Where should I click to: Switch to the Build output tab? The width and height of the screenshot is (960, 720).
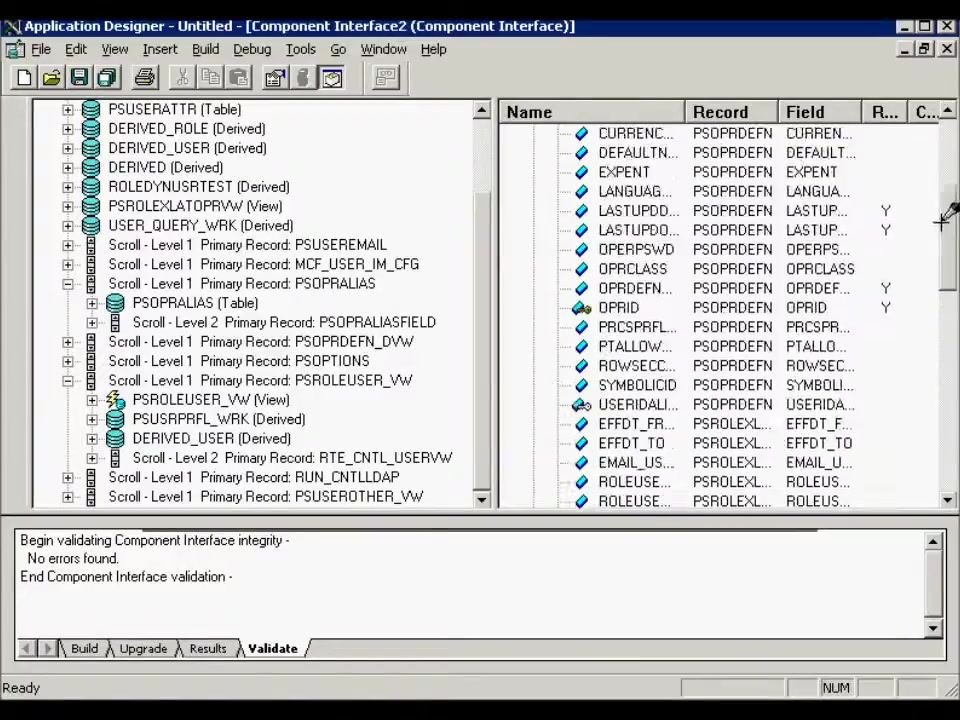click(x=84, y=648)
